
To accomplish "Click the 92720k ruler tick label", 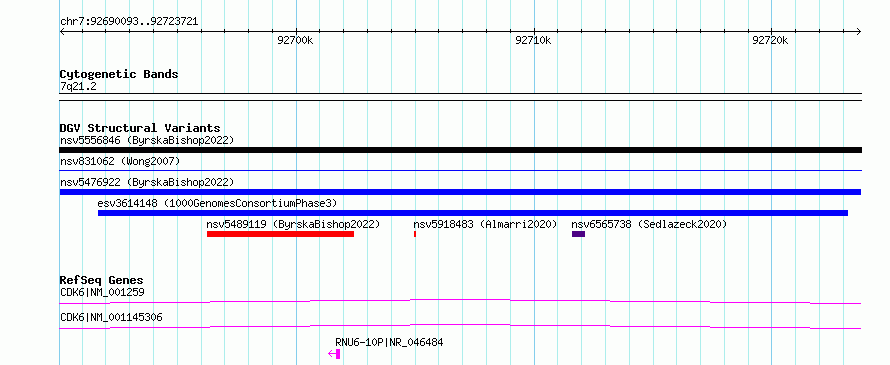I will (770, 40).
